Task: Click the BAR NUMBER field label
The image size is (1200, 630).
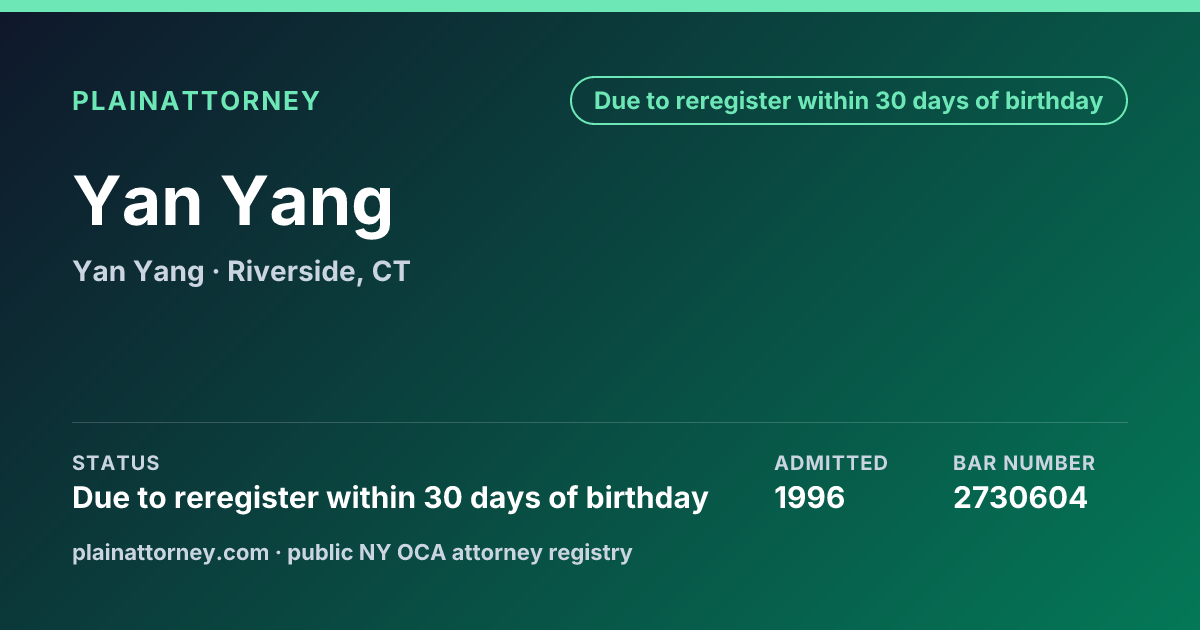Action: (x=1024, y=463)
